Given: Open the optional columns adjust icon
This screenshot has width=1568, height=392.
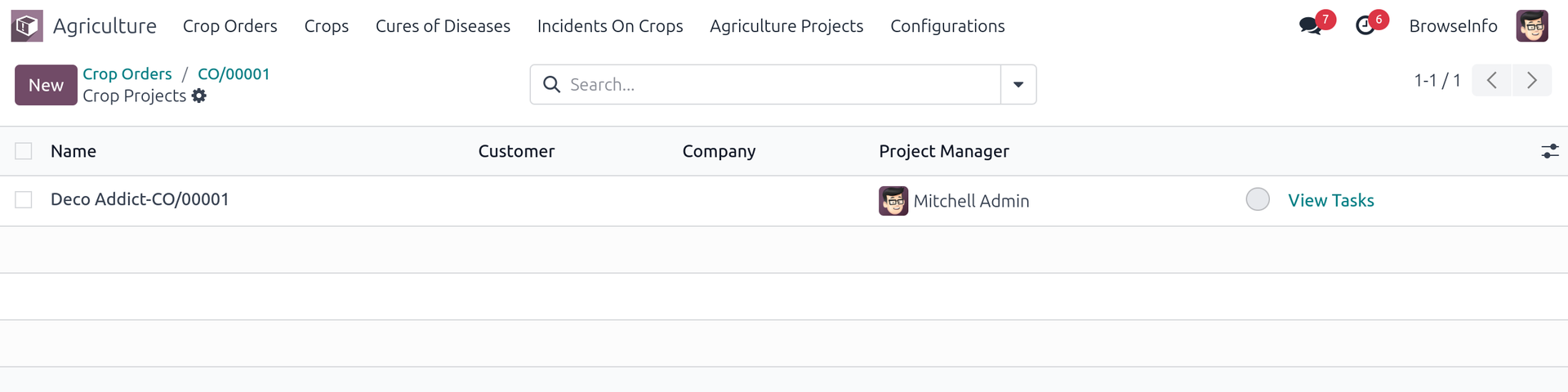Looking at the screenshot, I should 1549,151.
